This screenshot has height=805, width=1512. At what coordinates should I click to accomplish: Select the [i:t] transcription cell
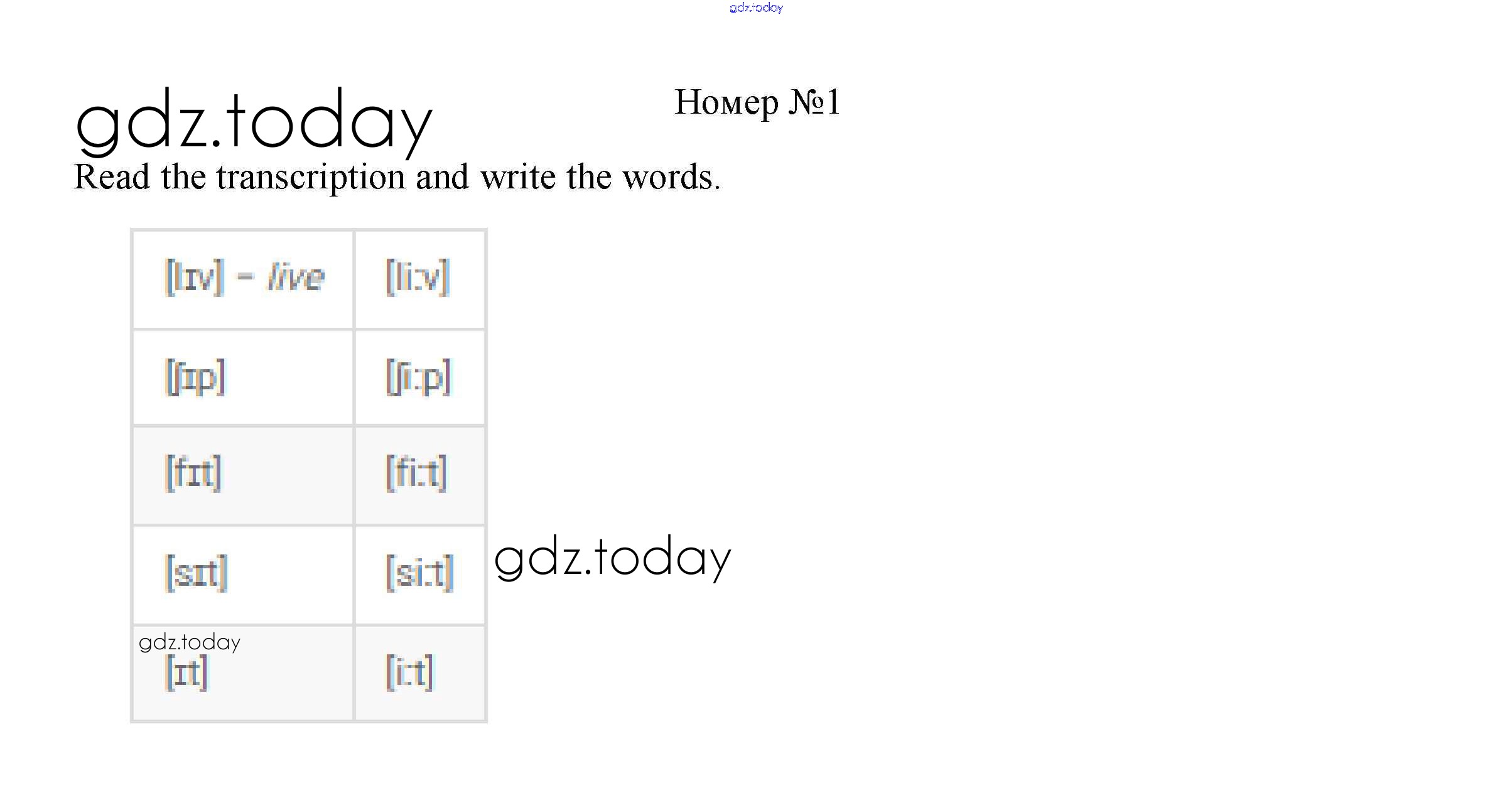pyautogui.click(x=409, y=673)
